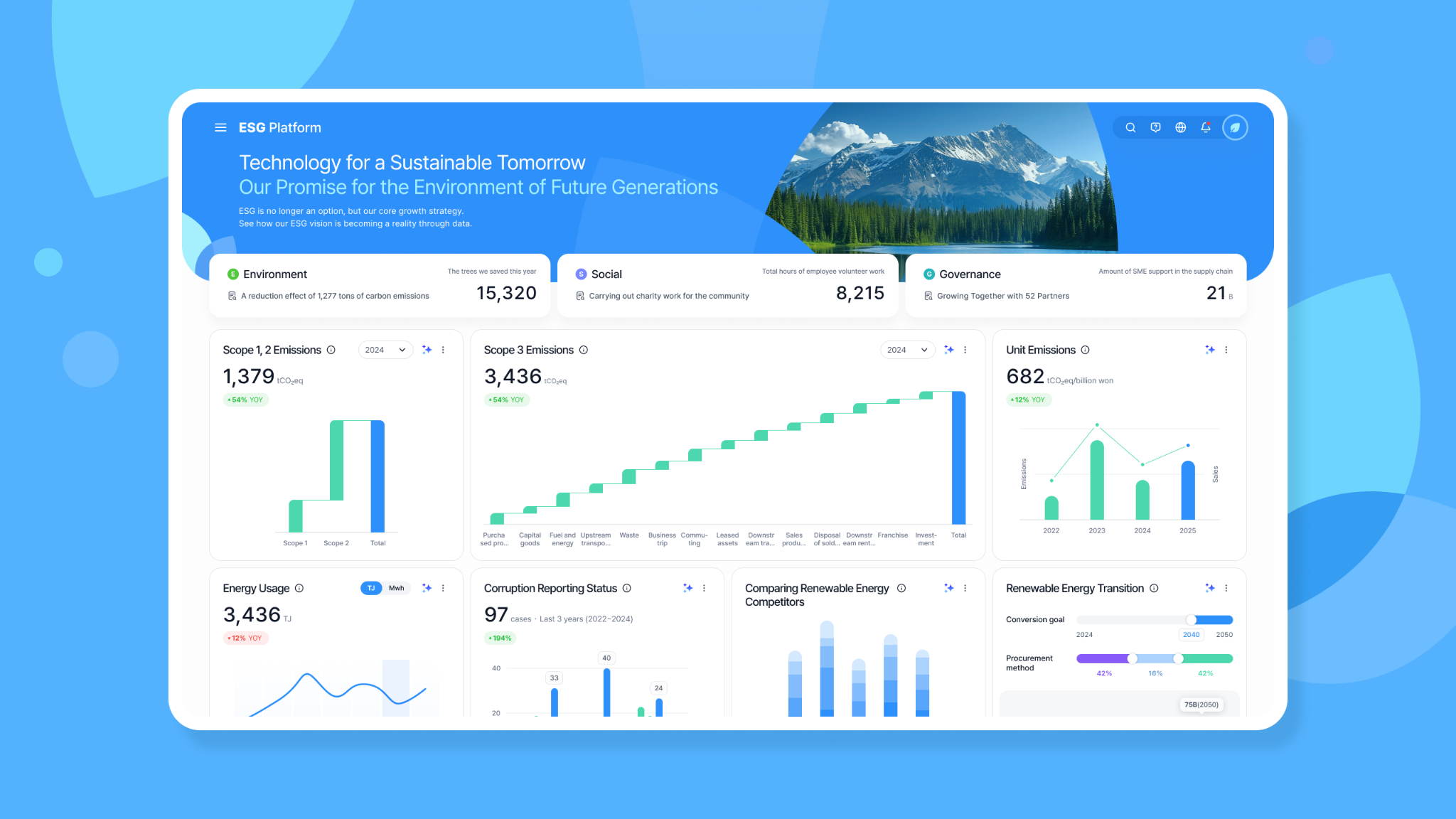Image resolution: width=1456 pixels, height=819 pixels.
Task: Open notifications via the bell icon
Action: 1206,127
